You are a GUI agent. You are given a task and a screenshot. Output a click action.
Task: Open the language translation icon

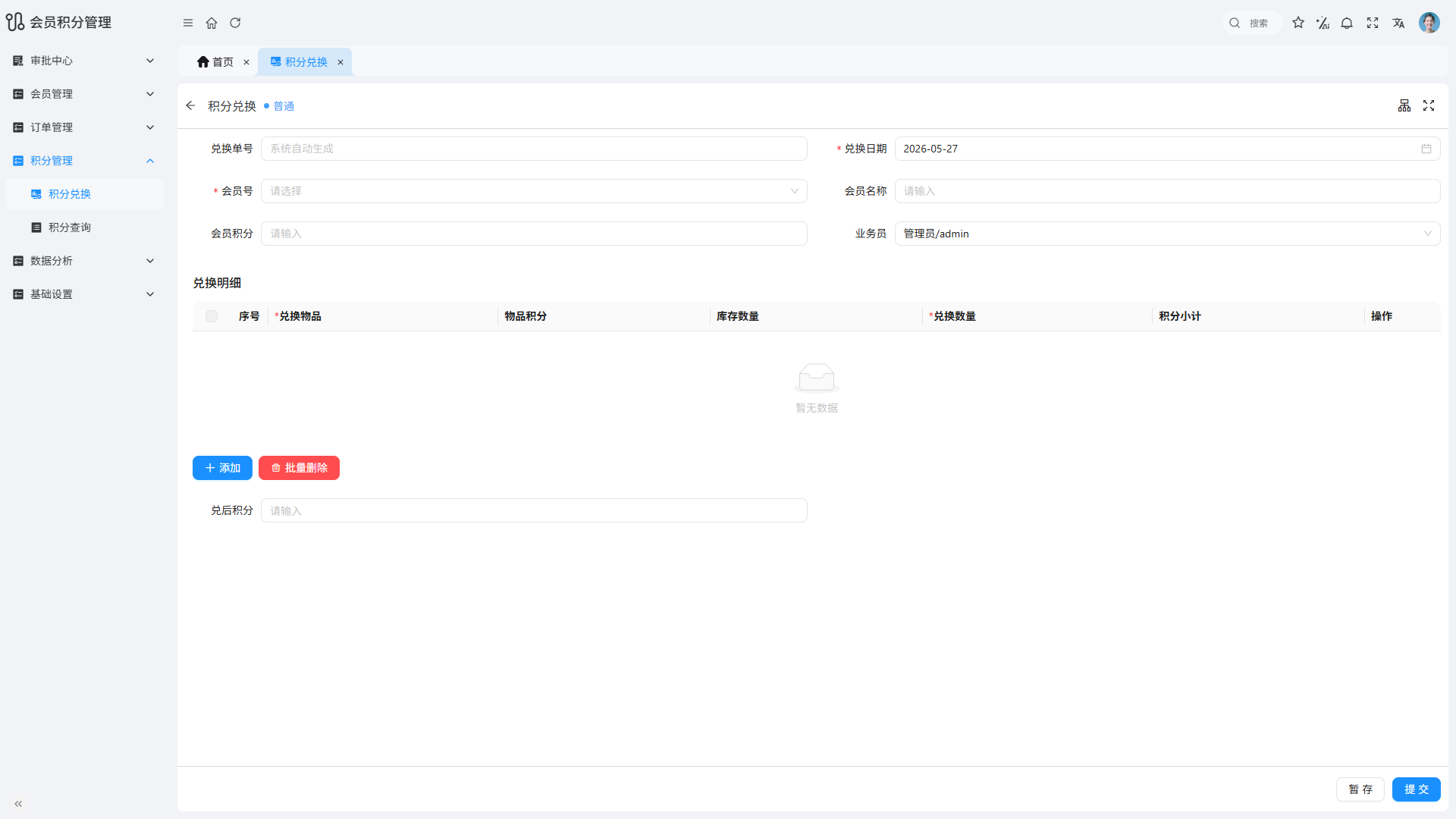(x=1398, y=23)
